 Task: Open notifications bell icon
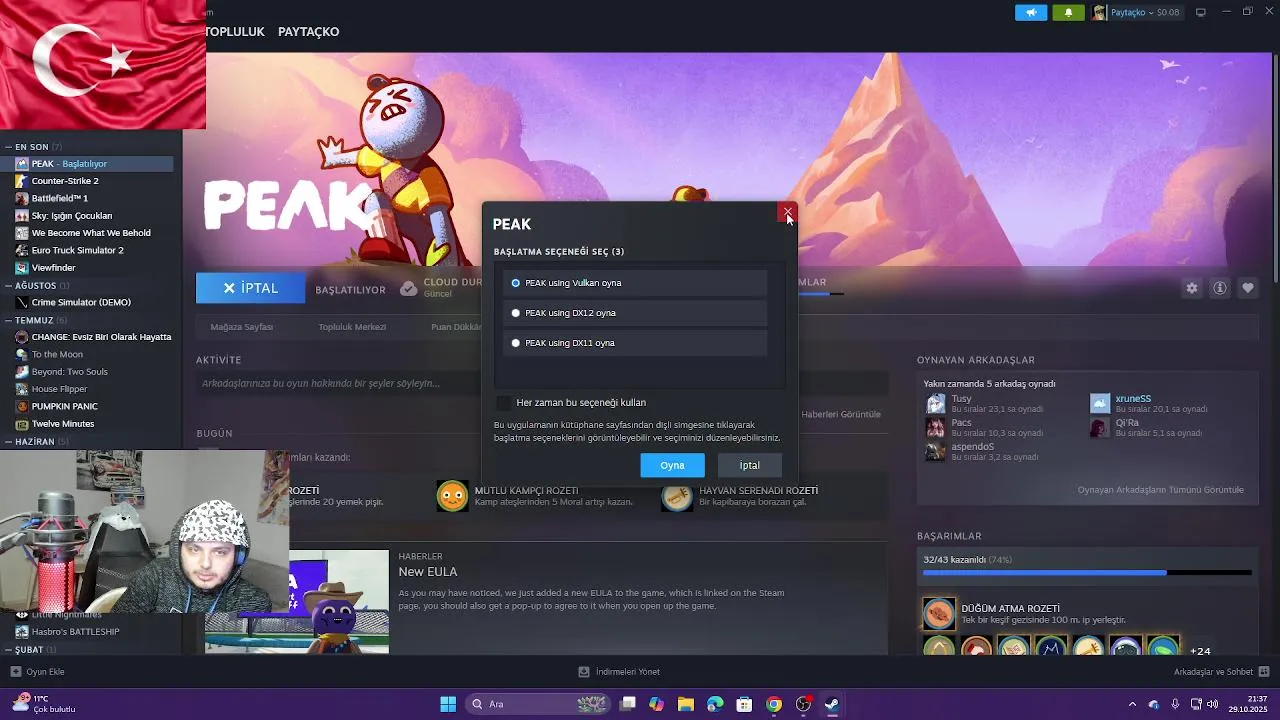pos(1068,12)
